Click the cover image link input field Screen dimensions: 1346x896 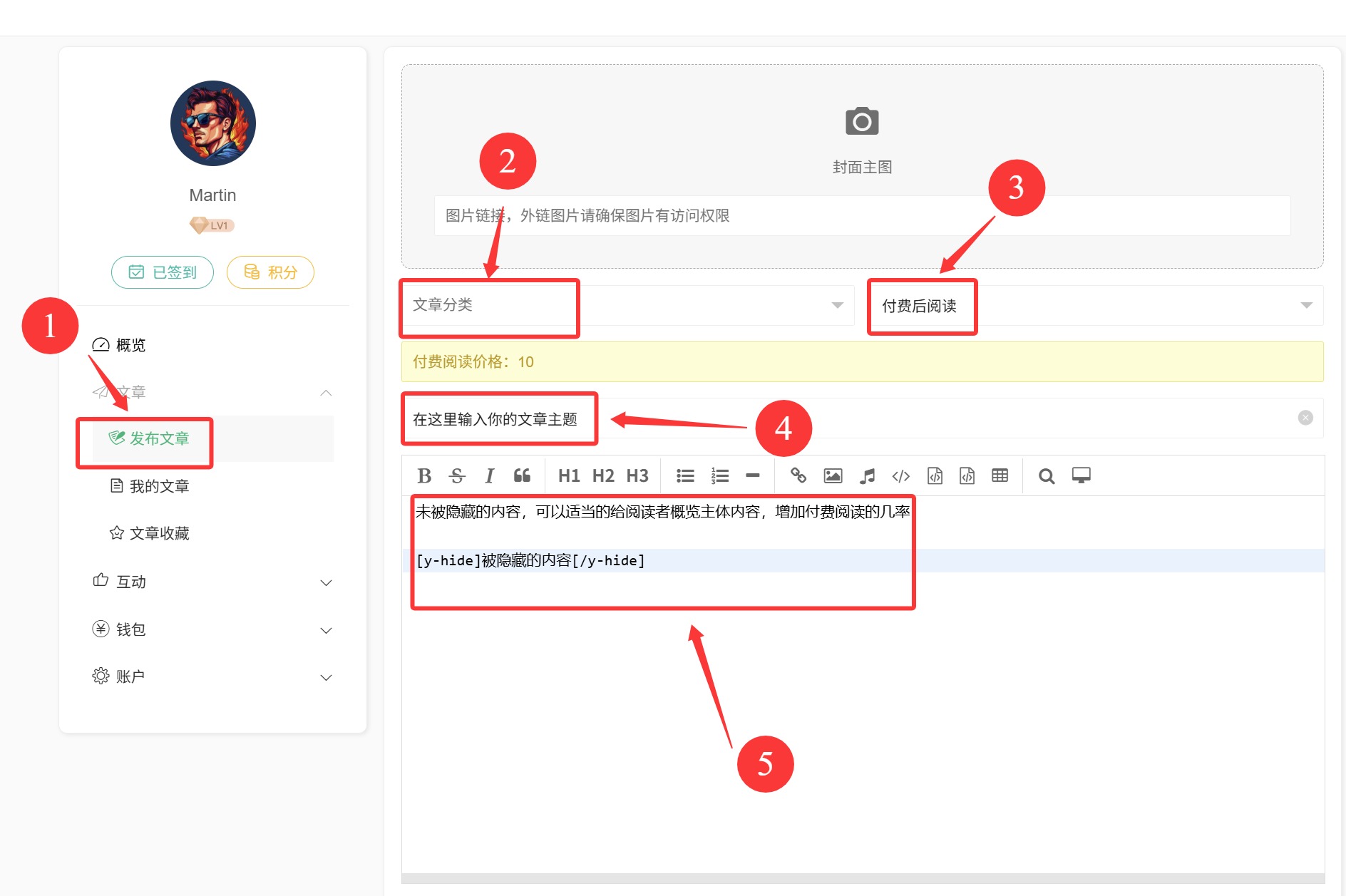point(862,215)
